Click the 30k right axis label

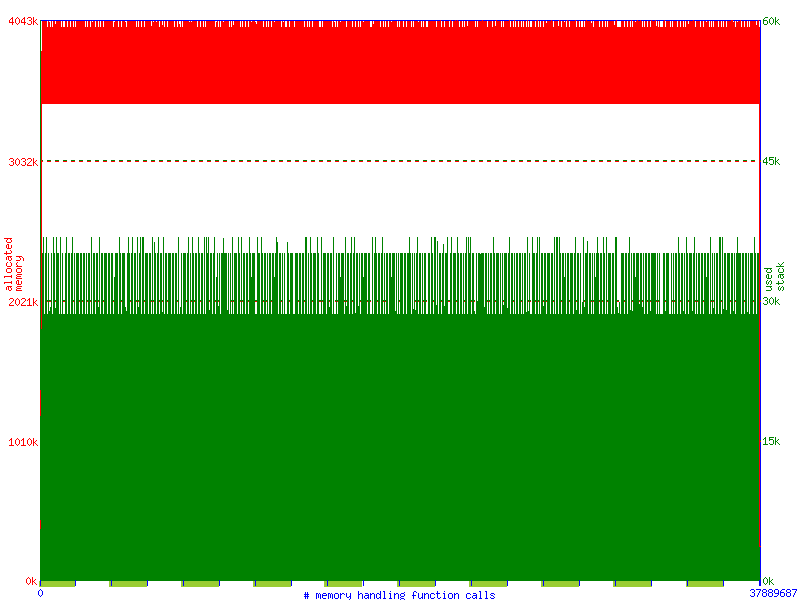[771, 302]
